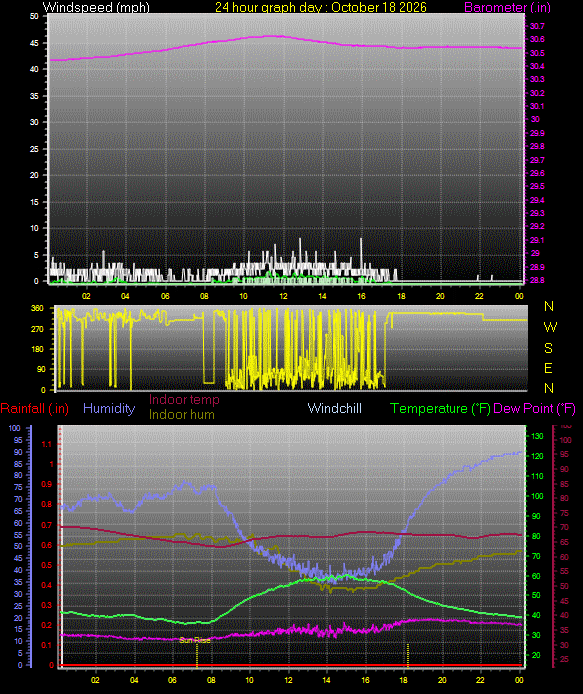The image size is (583, 694).
Task: Click the W compass label on direction chart
Action: 550,327
